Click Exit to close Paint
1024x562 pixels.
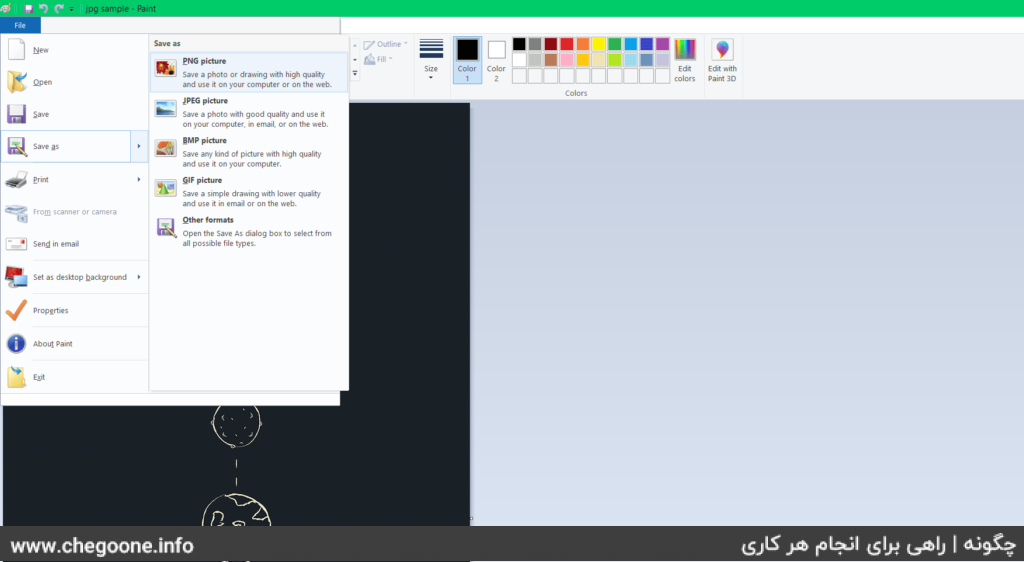[74, 377]
